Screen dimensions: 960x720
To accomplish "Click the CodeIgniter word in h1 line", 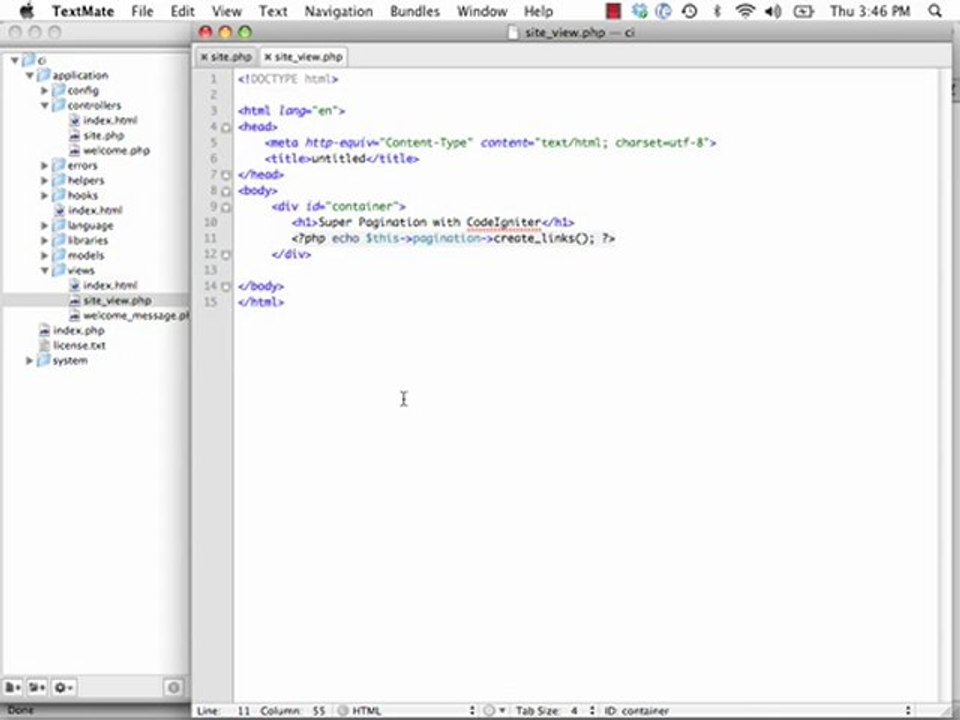I will point(504,222).
